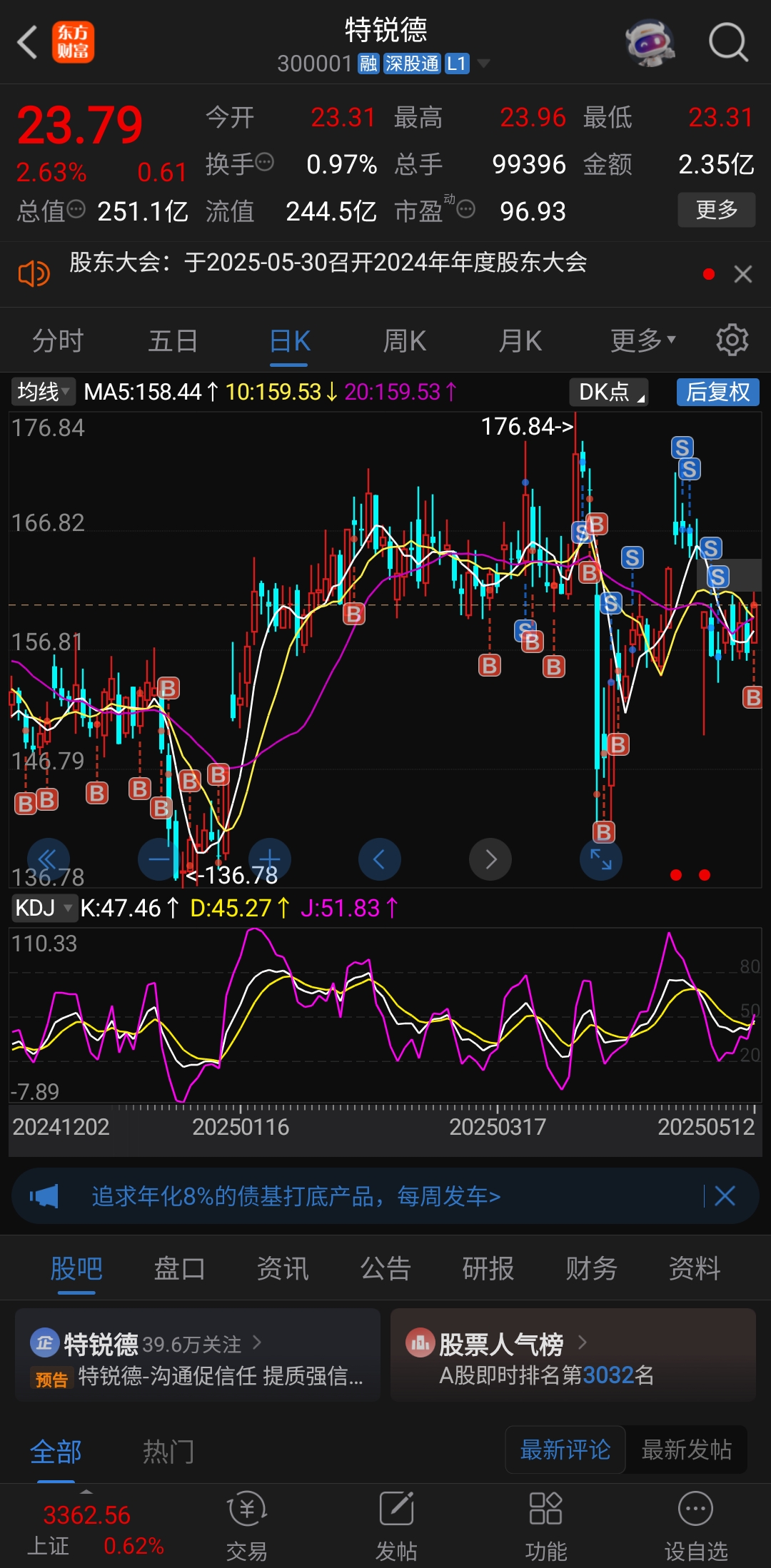The image size is (771, 1568).
Task: Tap the 136.78 low price marker
Action: (231, 875)
